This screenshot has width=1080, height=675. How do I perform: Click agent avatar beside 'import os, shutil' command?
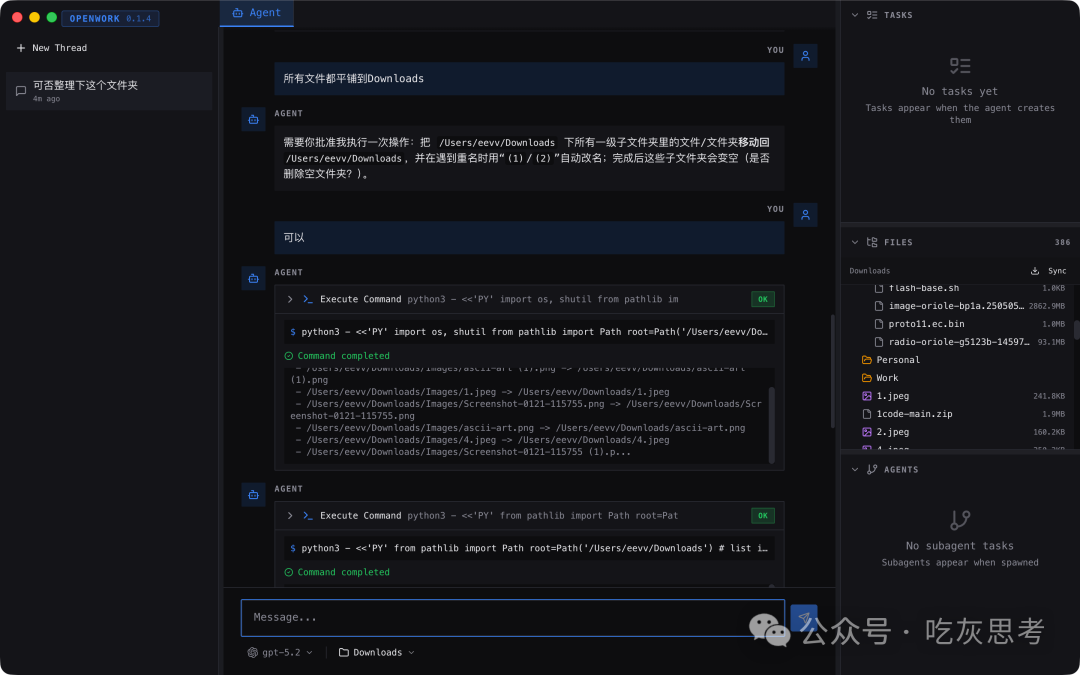pyautogui.click(x=253, y=278)
